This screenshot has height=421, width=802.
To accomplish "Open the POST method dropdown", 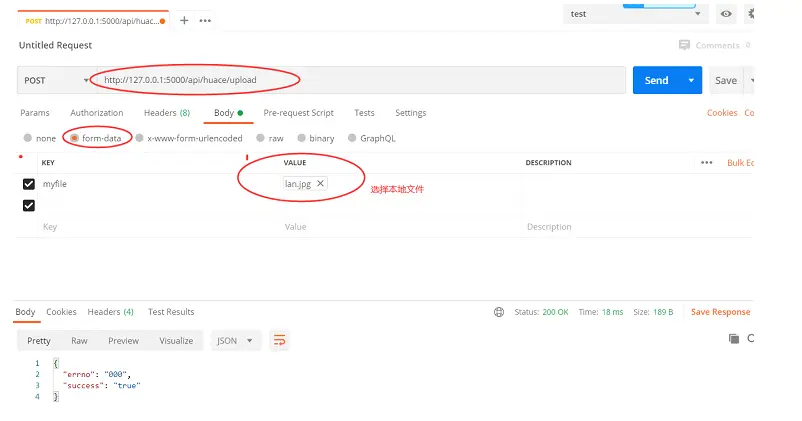I will point(56,80).
